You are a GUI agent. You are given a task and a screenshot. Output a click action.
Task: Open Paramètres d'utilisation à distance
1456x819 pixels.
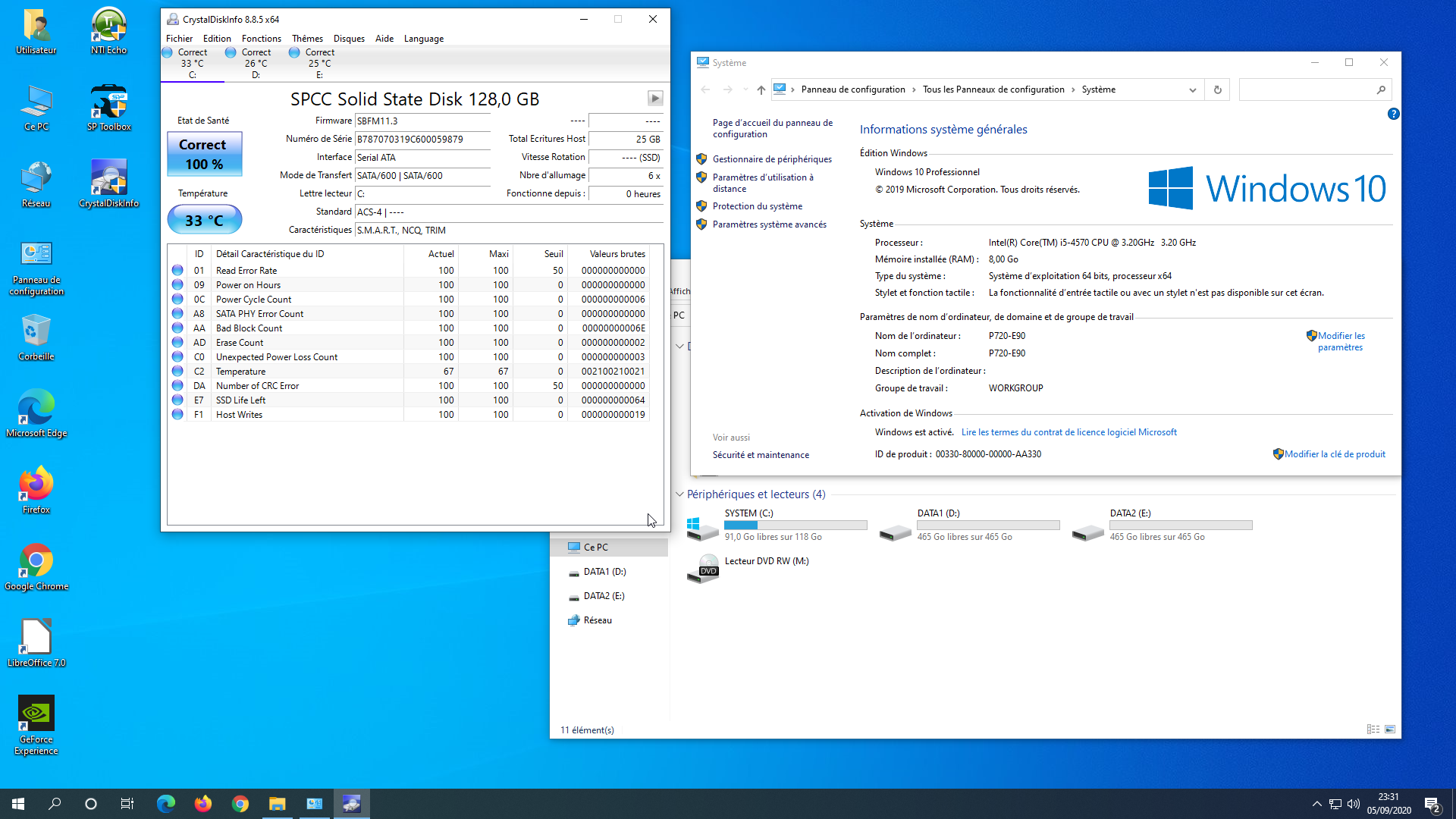pyautogui.click(x=763, y=183)
